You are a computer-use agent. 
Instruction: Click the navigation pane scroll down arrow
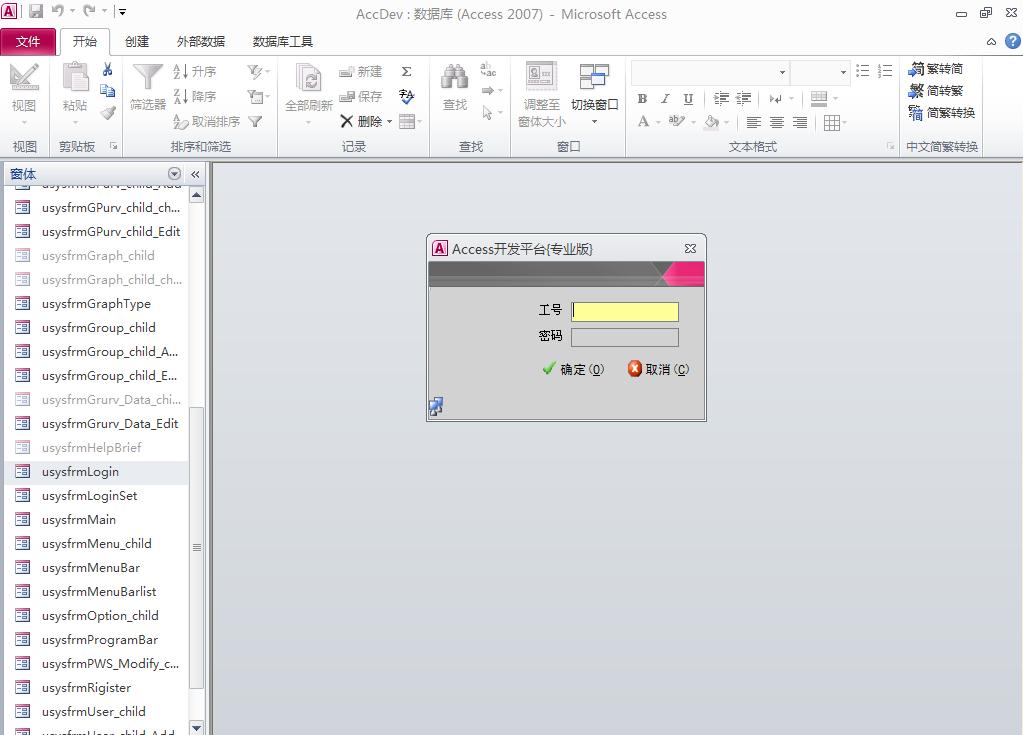point(196,727)
